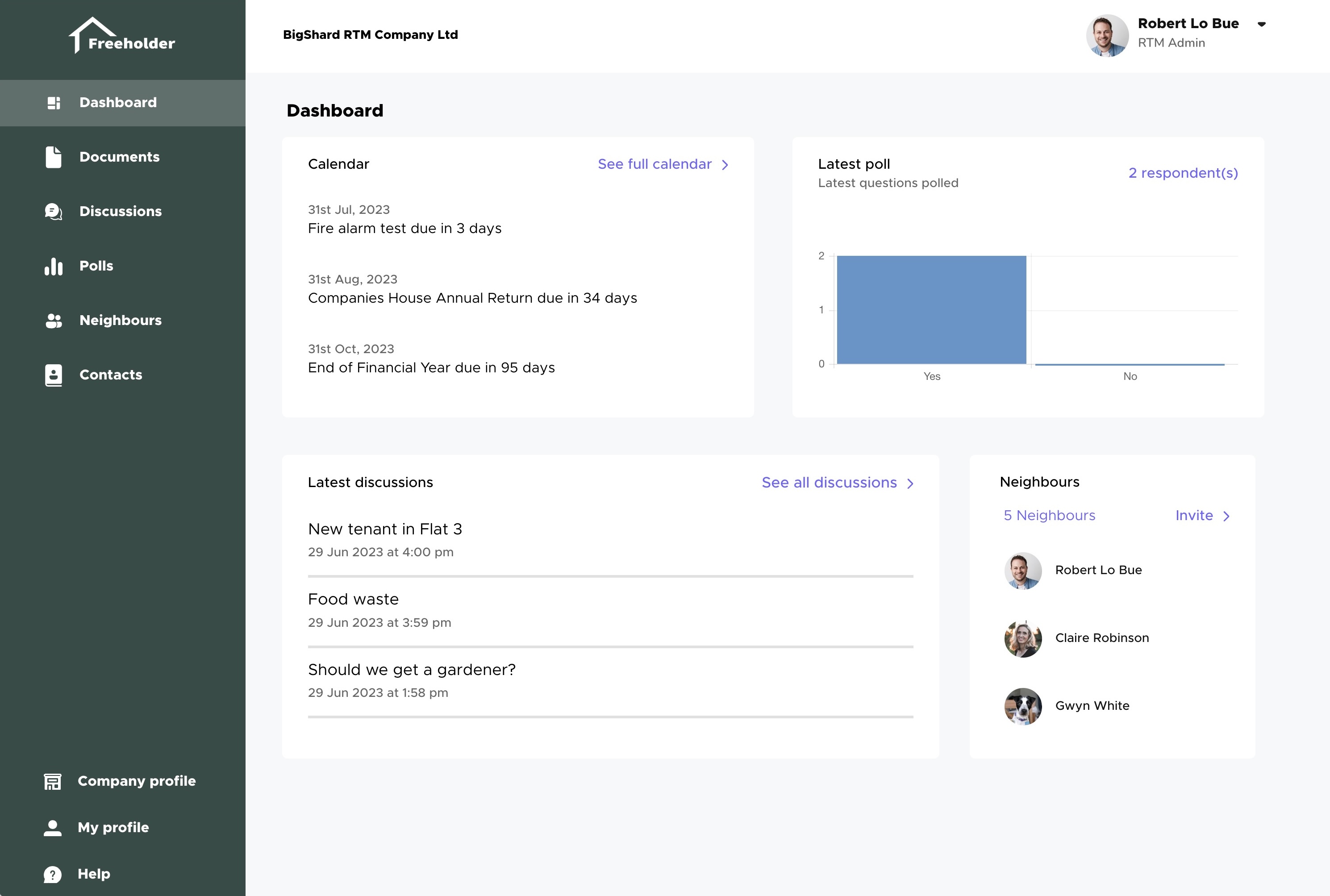Open Neighbours using the people icon
Viewport: 1330px width, 896px height.
pyautogui.click(x=53, y=321)
